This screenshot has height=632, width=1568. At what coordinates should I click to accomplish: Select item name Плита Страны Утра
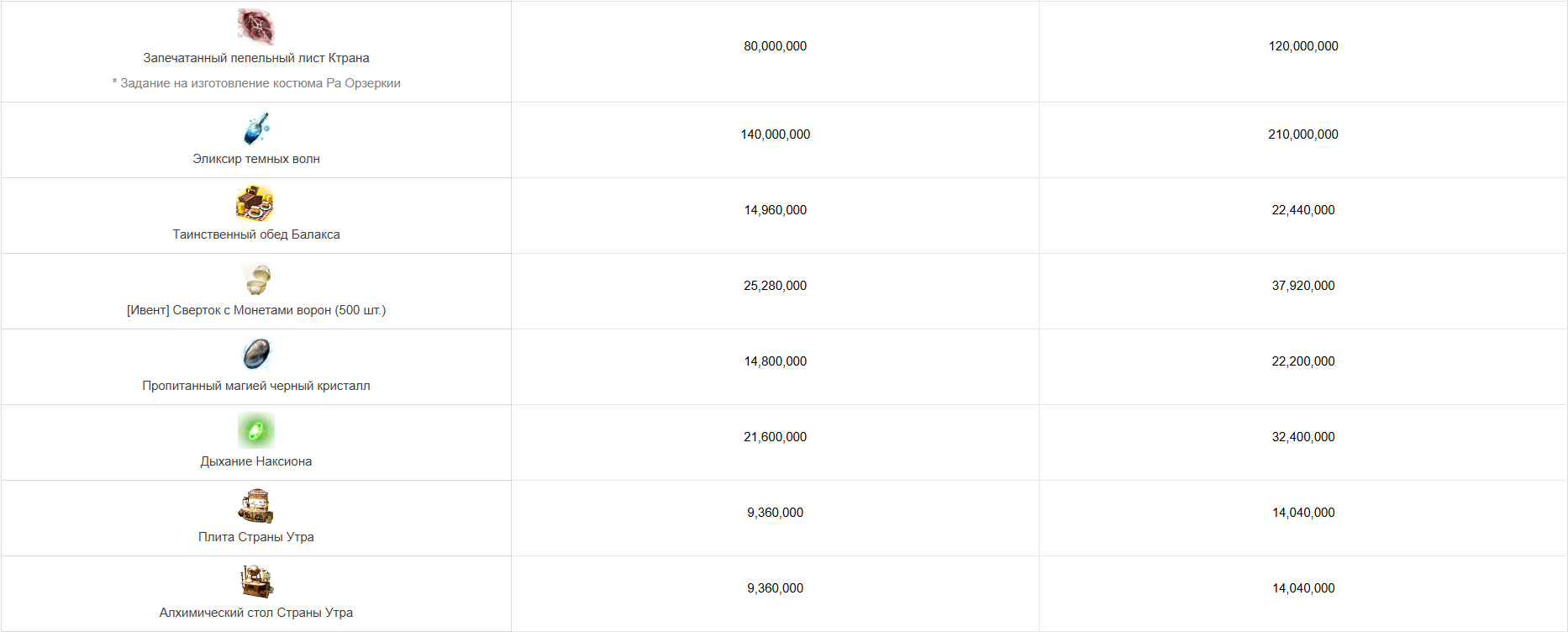tap(256, 537)
